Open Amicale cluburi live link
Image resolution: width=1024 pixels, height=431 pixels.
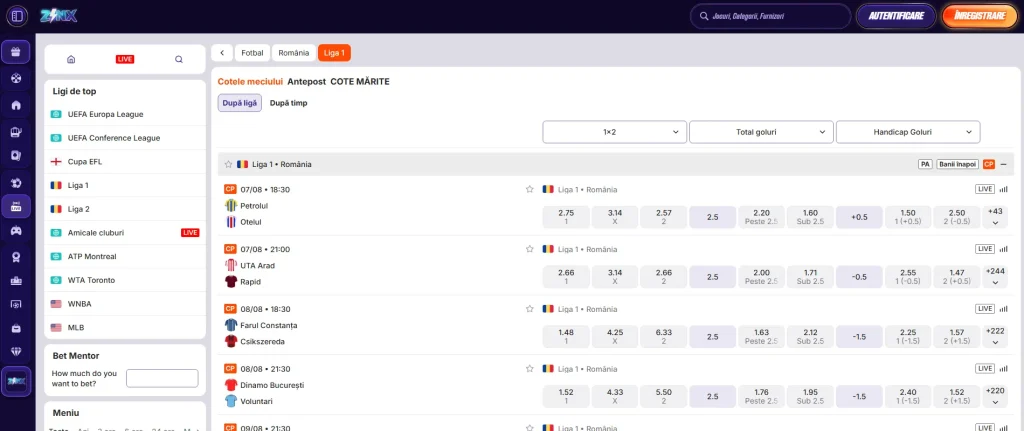point(125,232)
